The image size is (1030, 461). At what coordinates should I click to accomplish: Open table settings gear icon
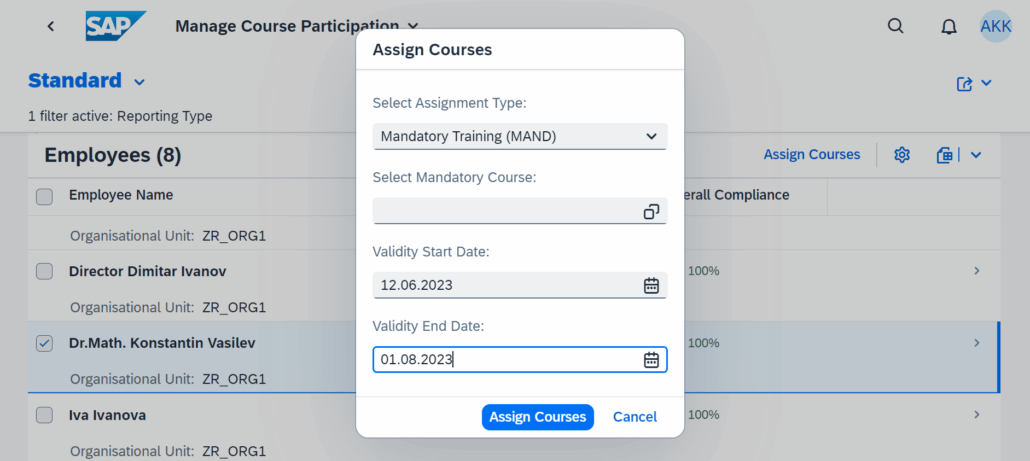[902, 155]
